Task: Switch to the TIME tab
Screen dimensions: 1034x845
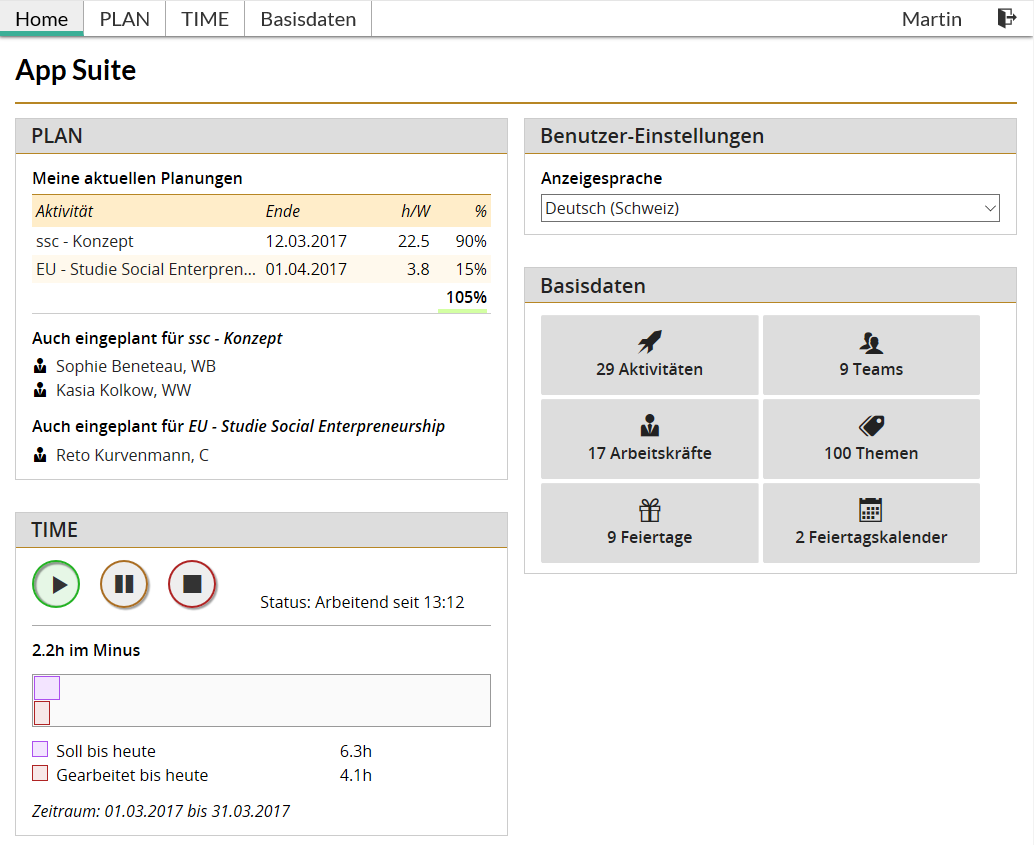Action: point(205,19)
